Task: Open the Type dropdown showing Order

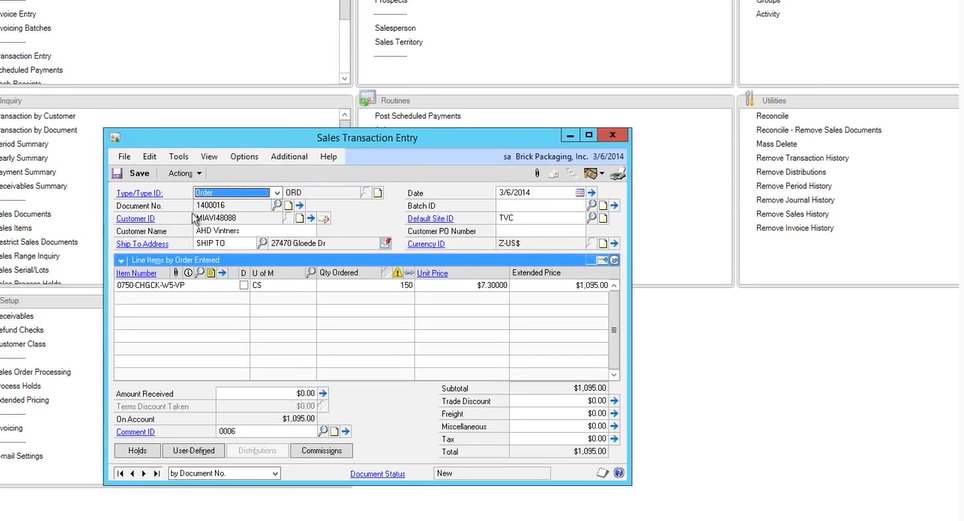Action: click(277, 193)
